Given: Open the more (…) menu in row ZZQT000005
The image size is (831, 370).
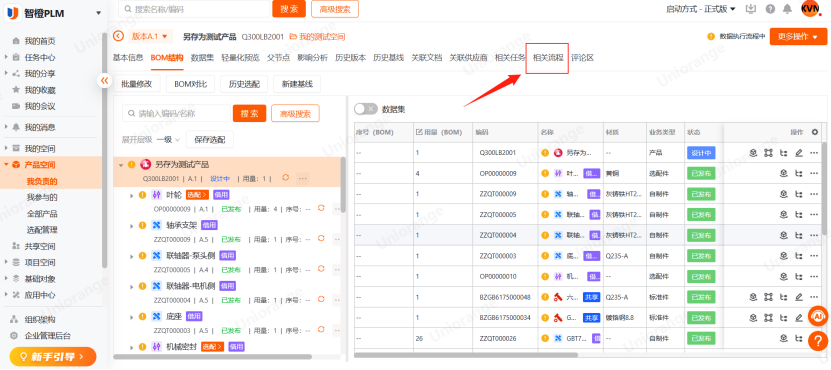Looking at the screenshot, I should click(815, 215).
